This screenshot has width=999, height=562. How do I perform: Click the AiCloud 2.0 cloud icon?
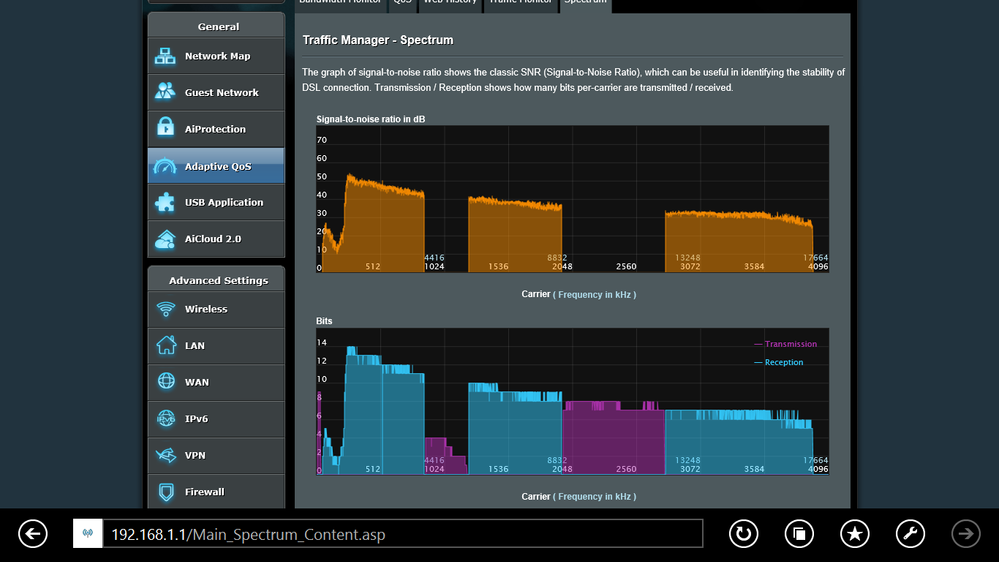tap(165, 239)
